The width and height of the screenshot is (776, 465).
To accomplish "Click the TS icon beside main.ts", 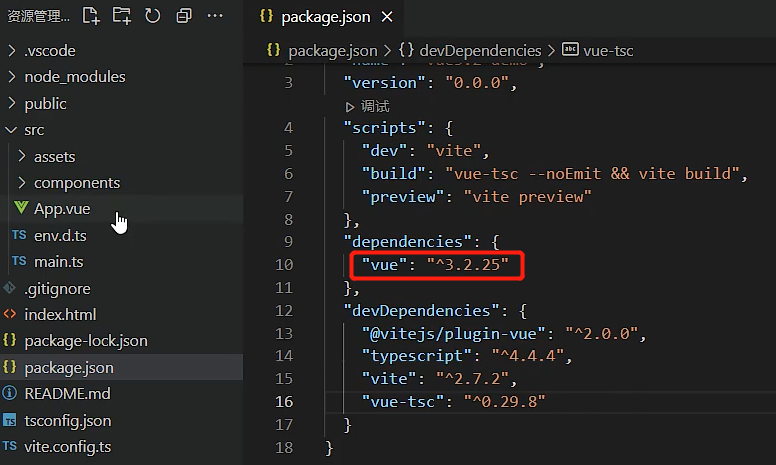I will (x=19, y=261).
